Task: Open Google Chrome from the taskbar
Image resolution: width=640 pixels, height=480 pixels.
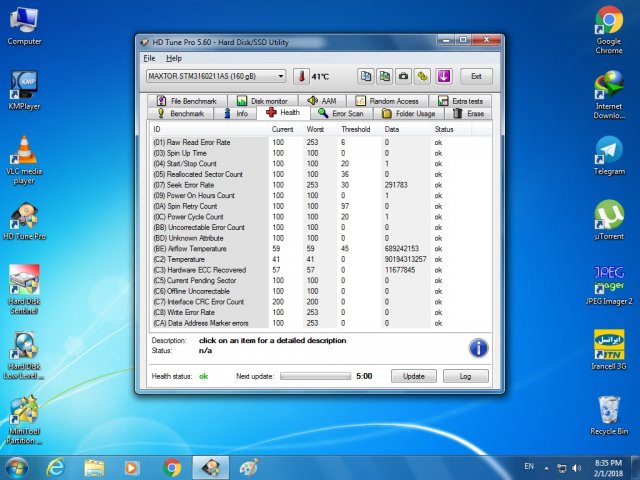Action: (172, 467)
